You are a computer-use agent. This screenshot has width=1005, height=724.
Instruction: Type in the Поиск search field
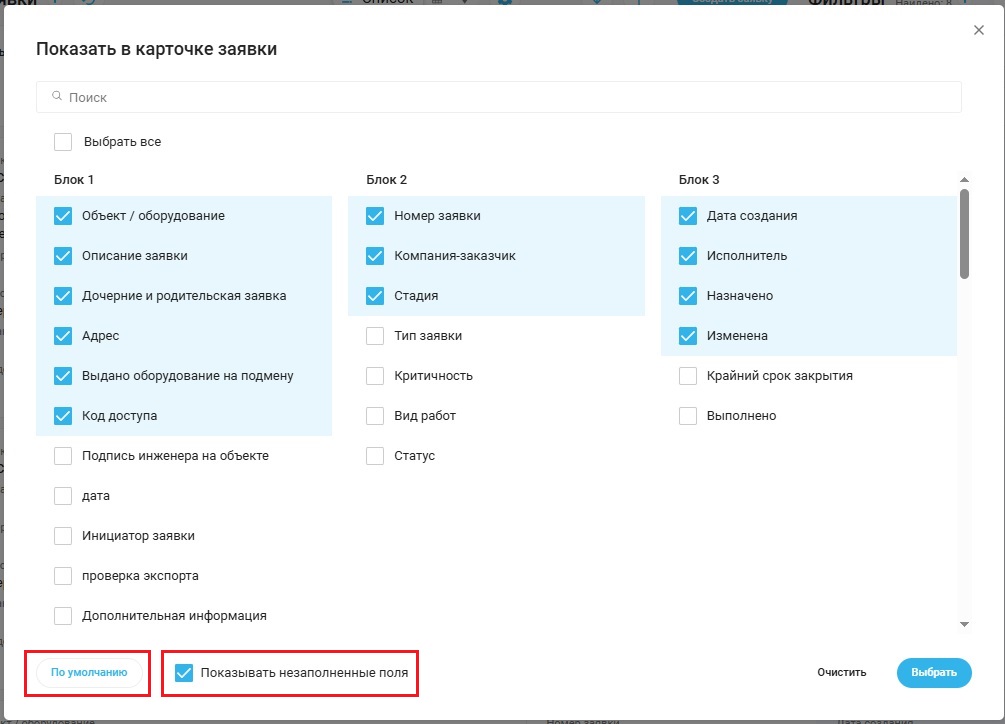[500, 97]
